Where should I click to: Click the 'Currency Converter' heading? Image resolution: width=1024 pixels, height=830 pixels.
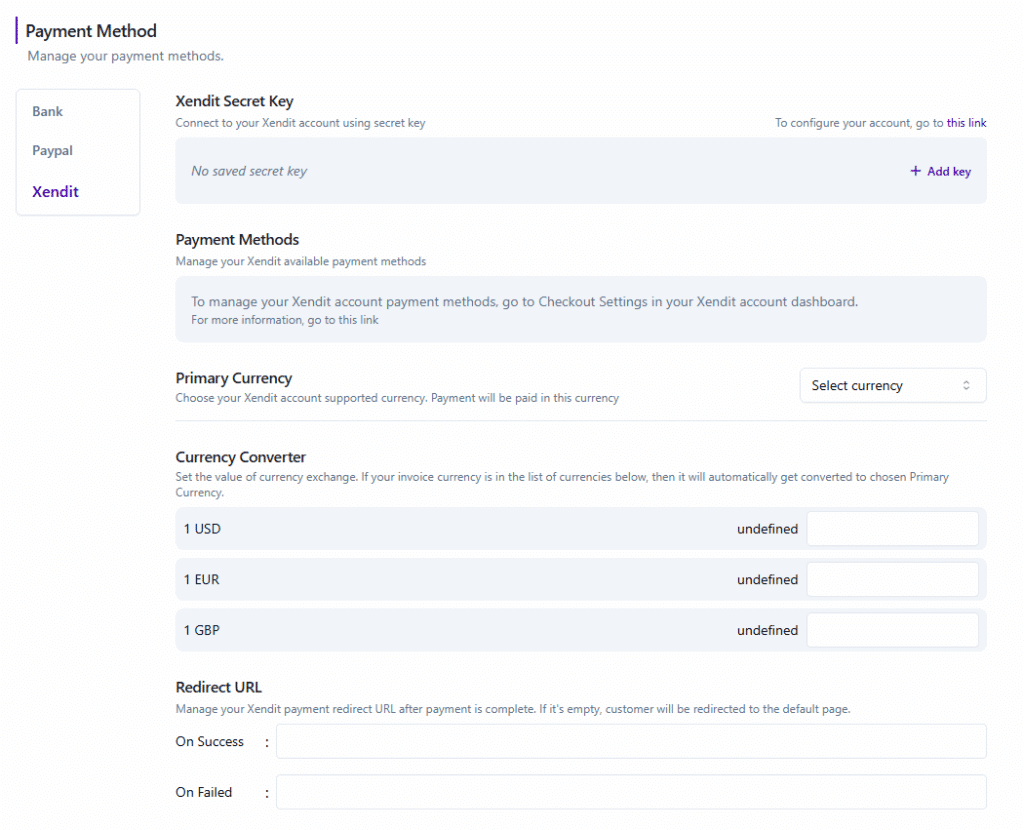240,457
